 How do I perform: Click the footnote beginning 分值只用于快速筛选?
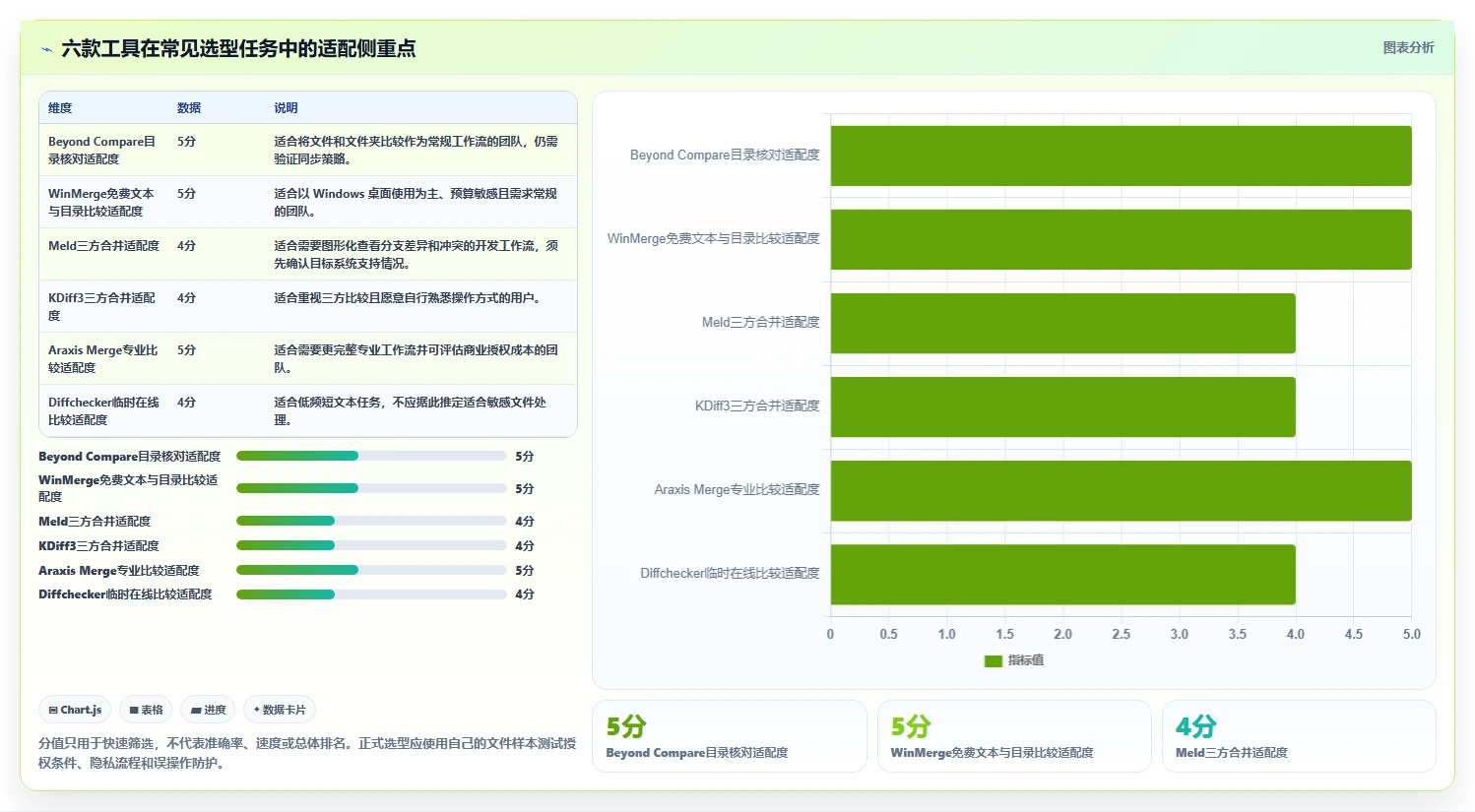pyautogui.click(x=307, y=753)
